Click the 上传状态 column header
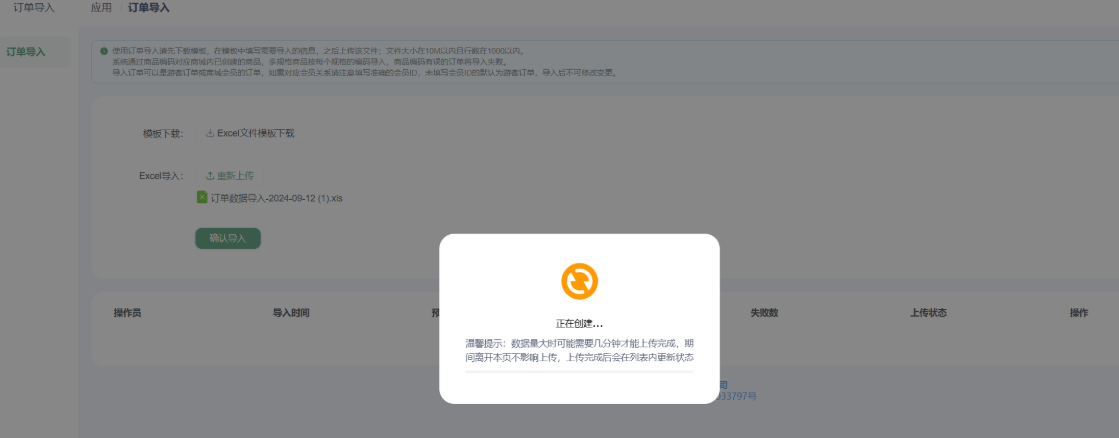Viewport: 1119px width, 438px height. [928, 313]
